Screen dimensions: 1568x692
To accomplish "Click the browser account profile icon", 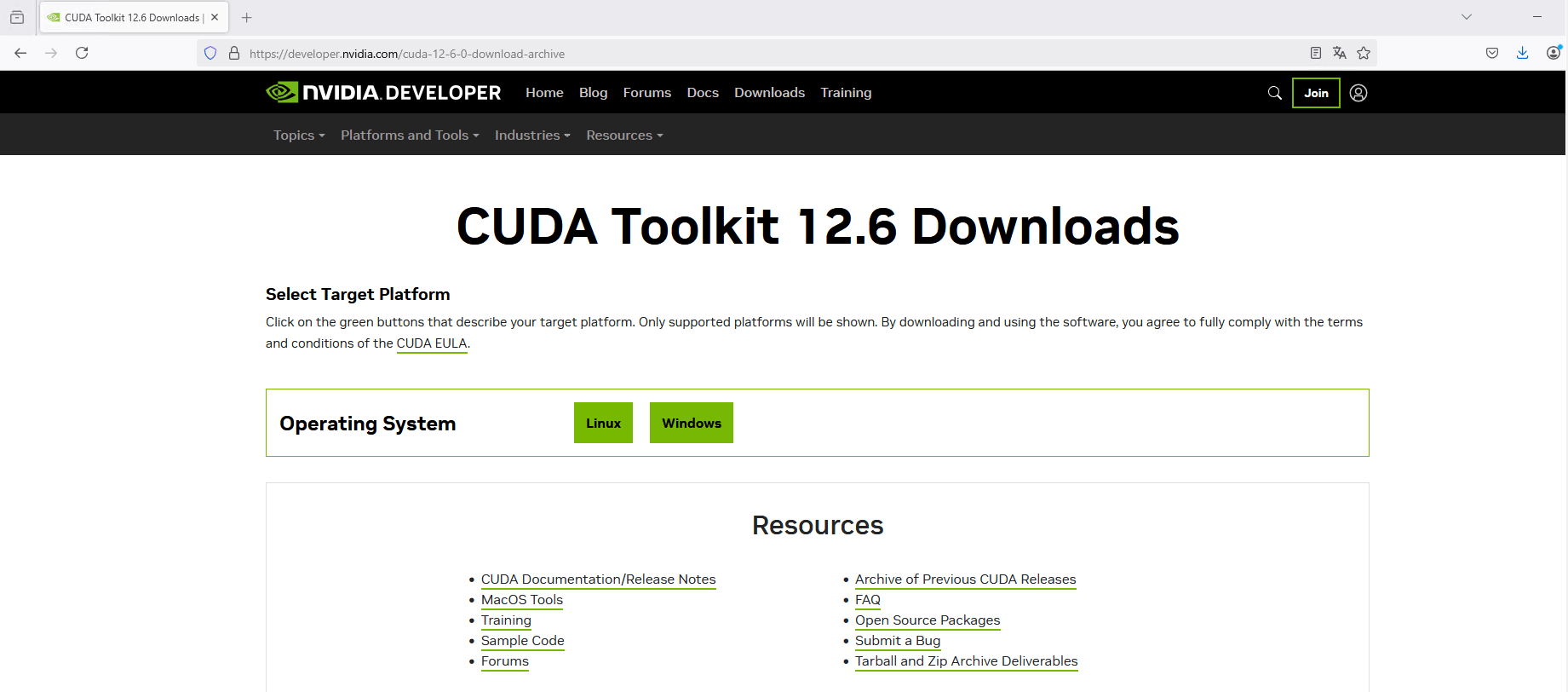I will click(1554, 53).
